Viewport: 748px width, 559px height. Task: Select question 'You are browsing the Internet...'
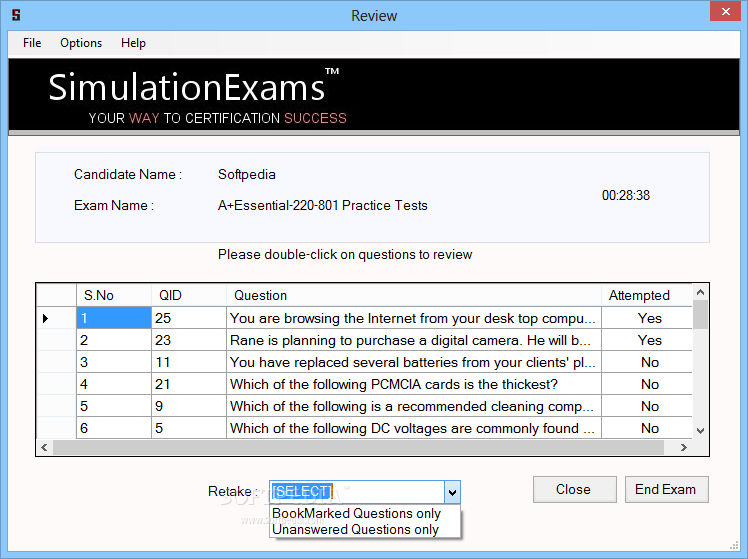[x=414, y=318]
